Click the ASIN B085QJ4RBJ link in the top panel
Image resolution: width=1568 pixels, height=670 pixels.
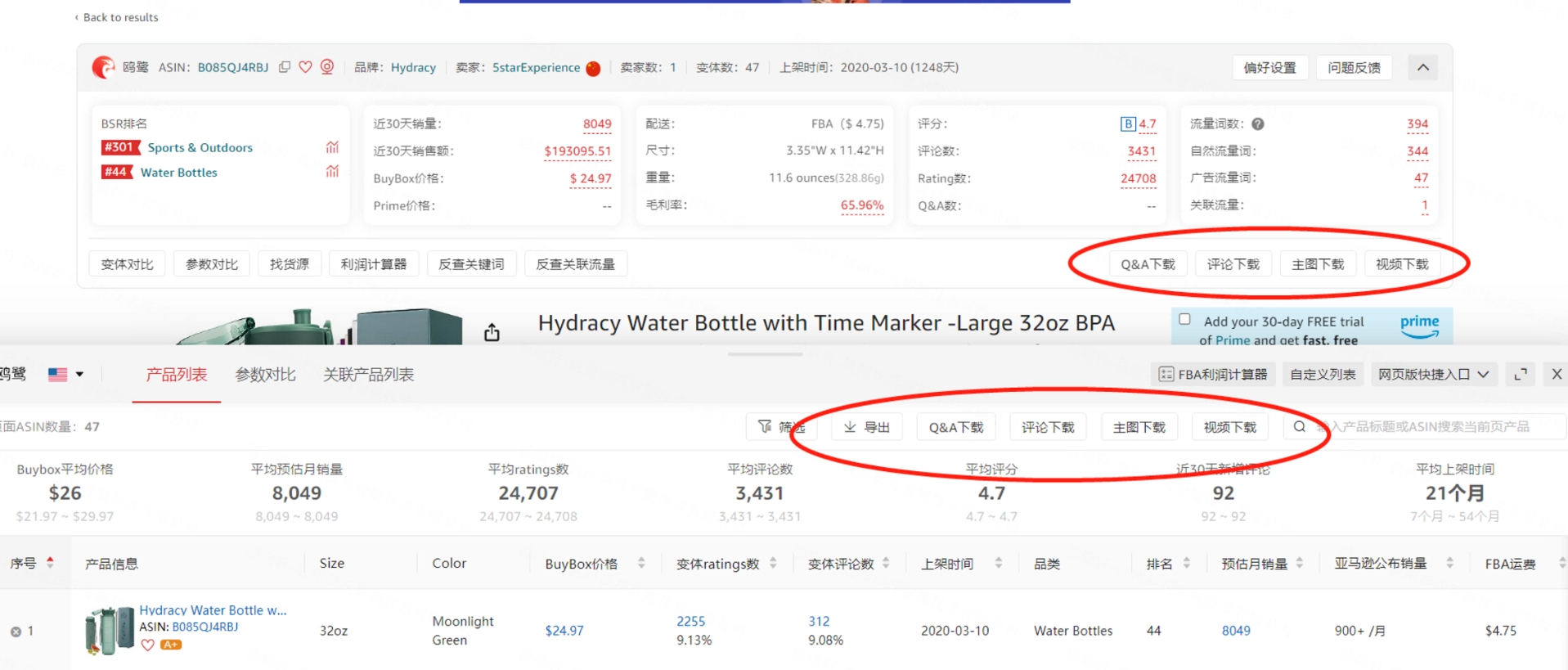tap(233, 67)
